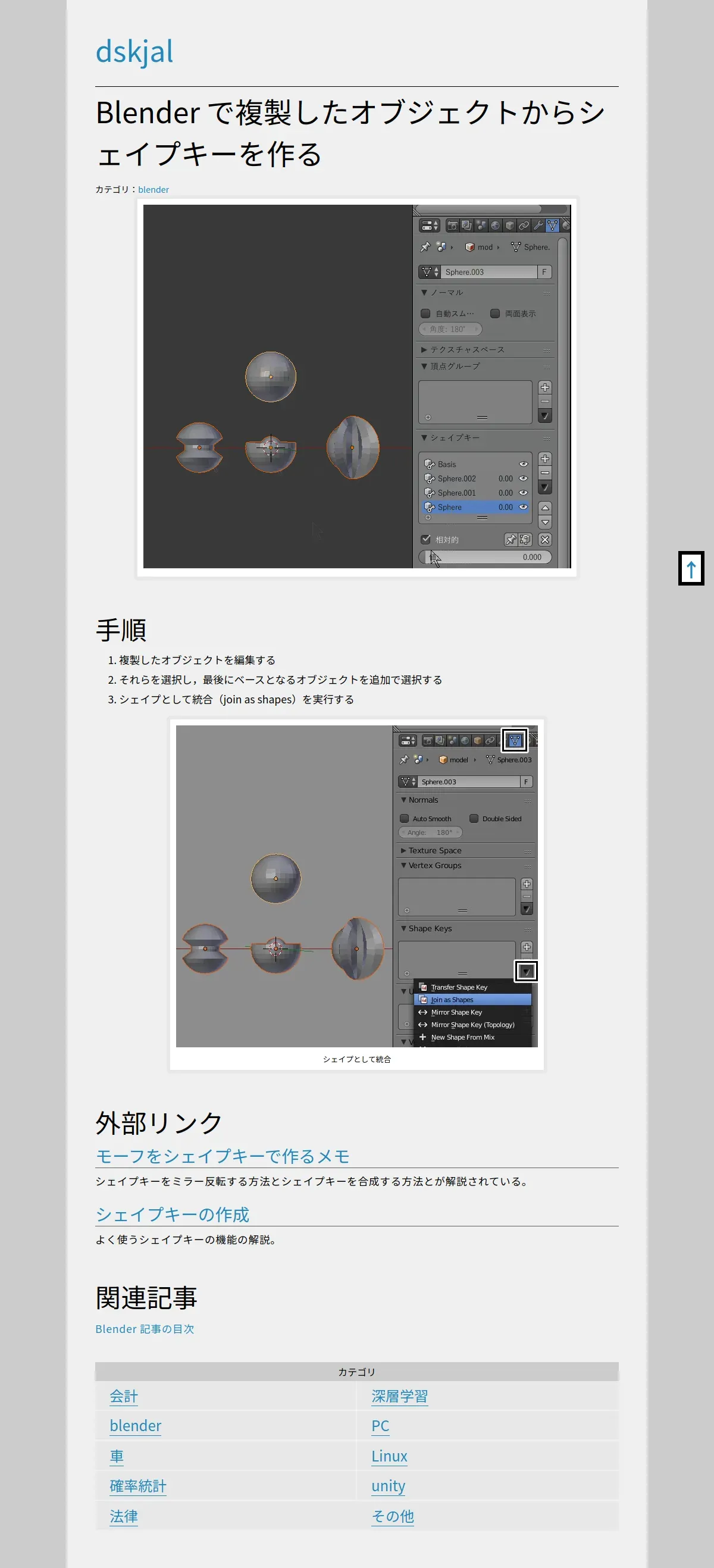Click the Sphere.003 mesh name field in the Japanese screenshot
714x1568 pixels.
coord(488,272)
